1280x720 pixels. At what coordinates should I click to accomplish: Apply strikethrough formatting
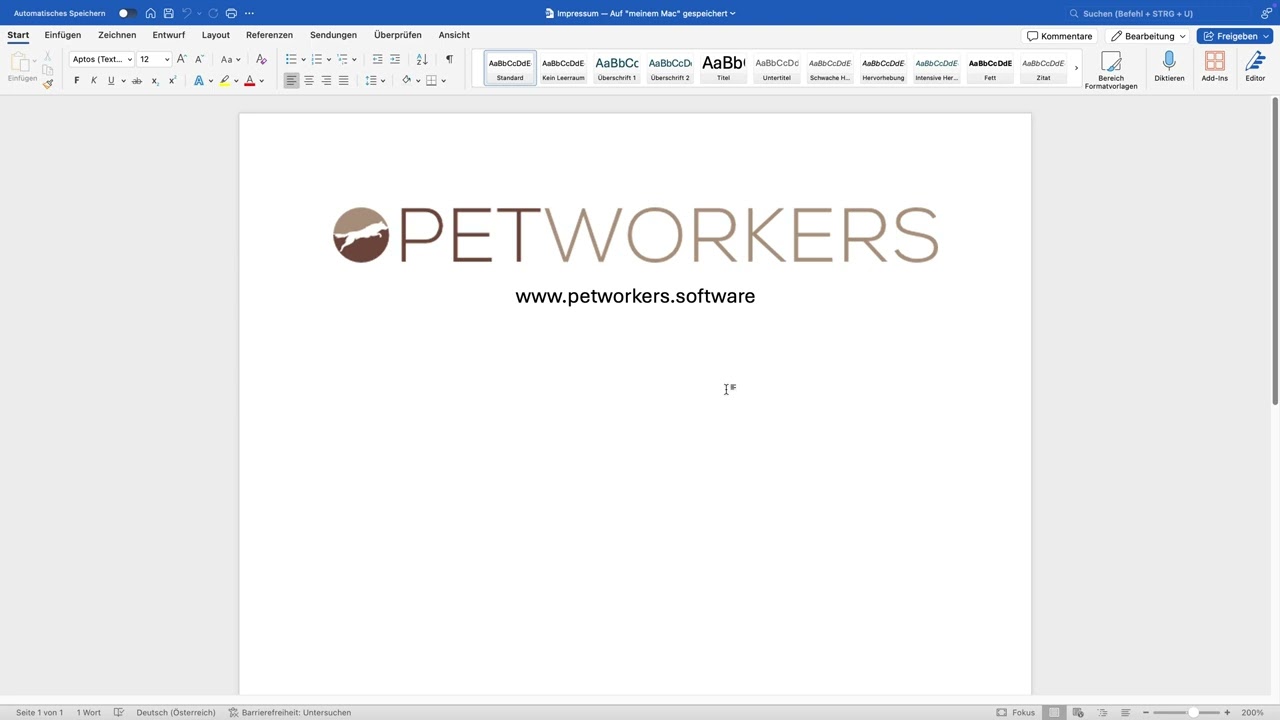(137, 81)
